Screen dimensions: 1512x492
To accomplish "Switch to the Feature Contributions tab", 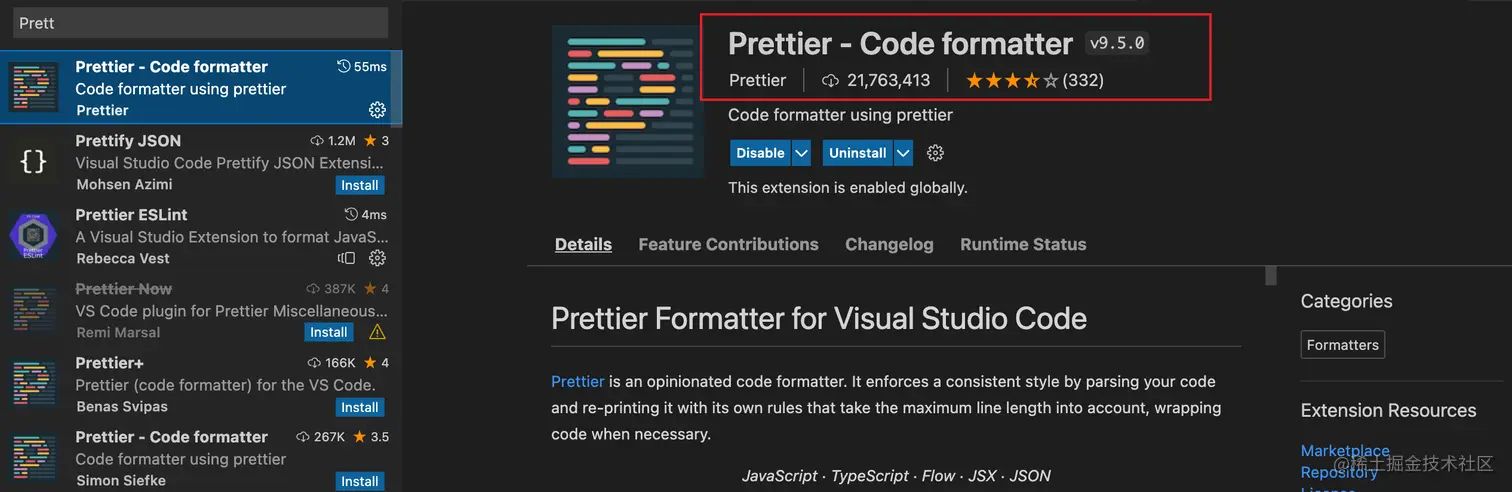I will 728,244.
